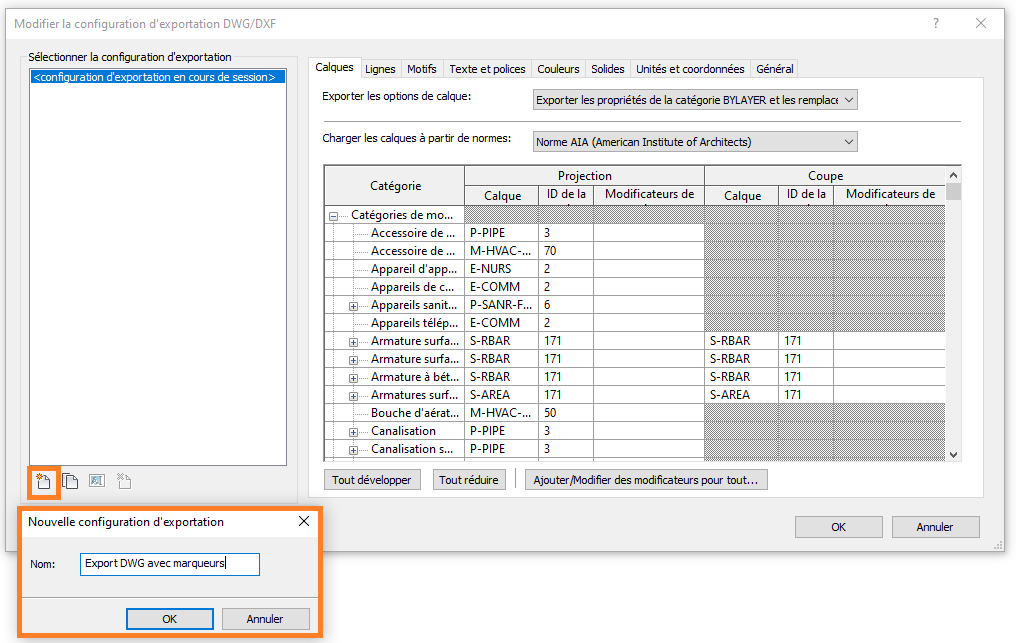The height and width of the screenshot is (643, 1016).
Task: Confirm the new configuration name with OK
Action: (x=169, y=619)
